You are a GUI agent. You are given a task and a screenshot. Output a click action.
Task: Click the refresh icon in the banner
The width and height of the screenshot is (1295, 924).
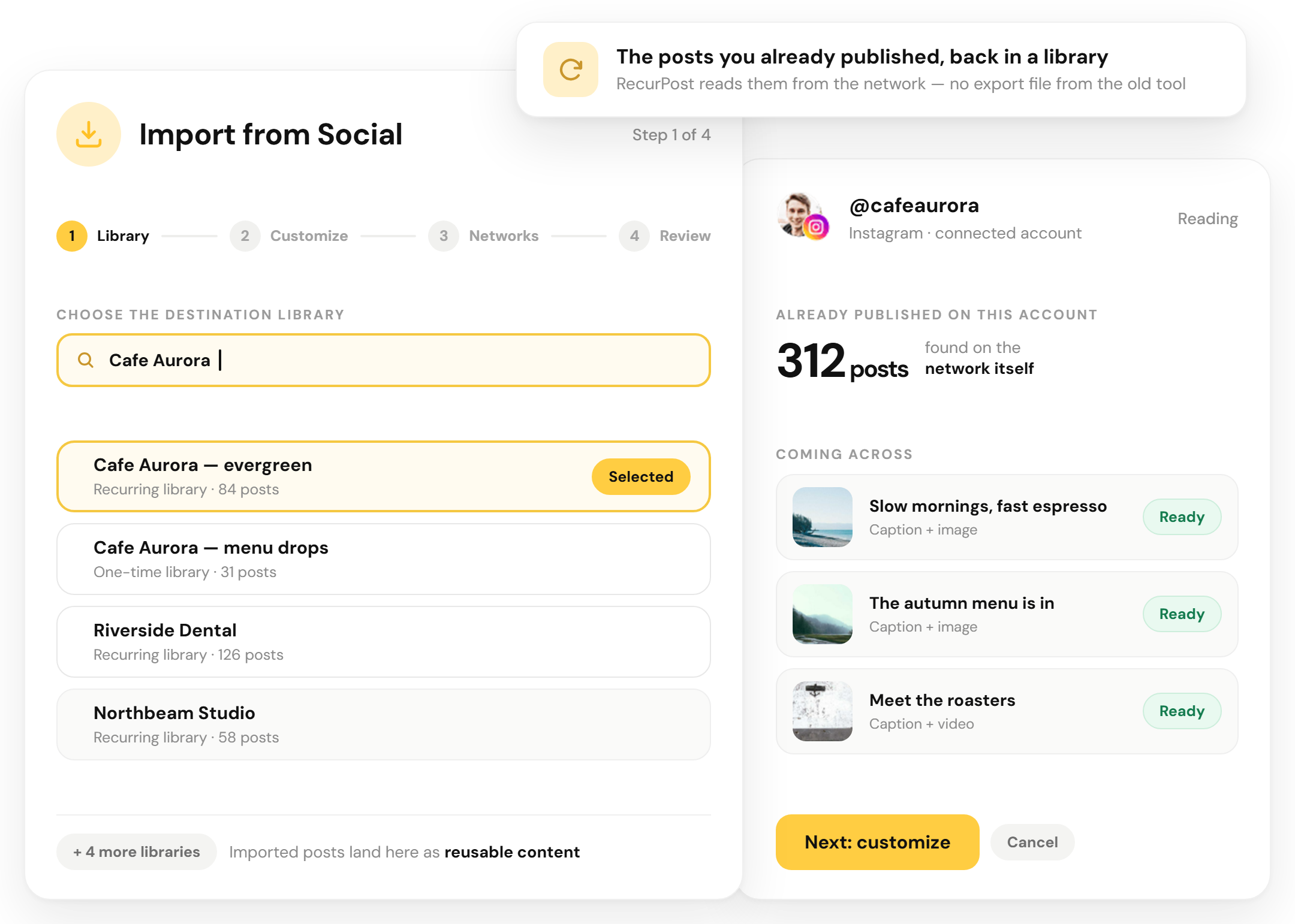click(571, 70)
